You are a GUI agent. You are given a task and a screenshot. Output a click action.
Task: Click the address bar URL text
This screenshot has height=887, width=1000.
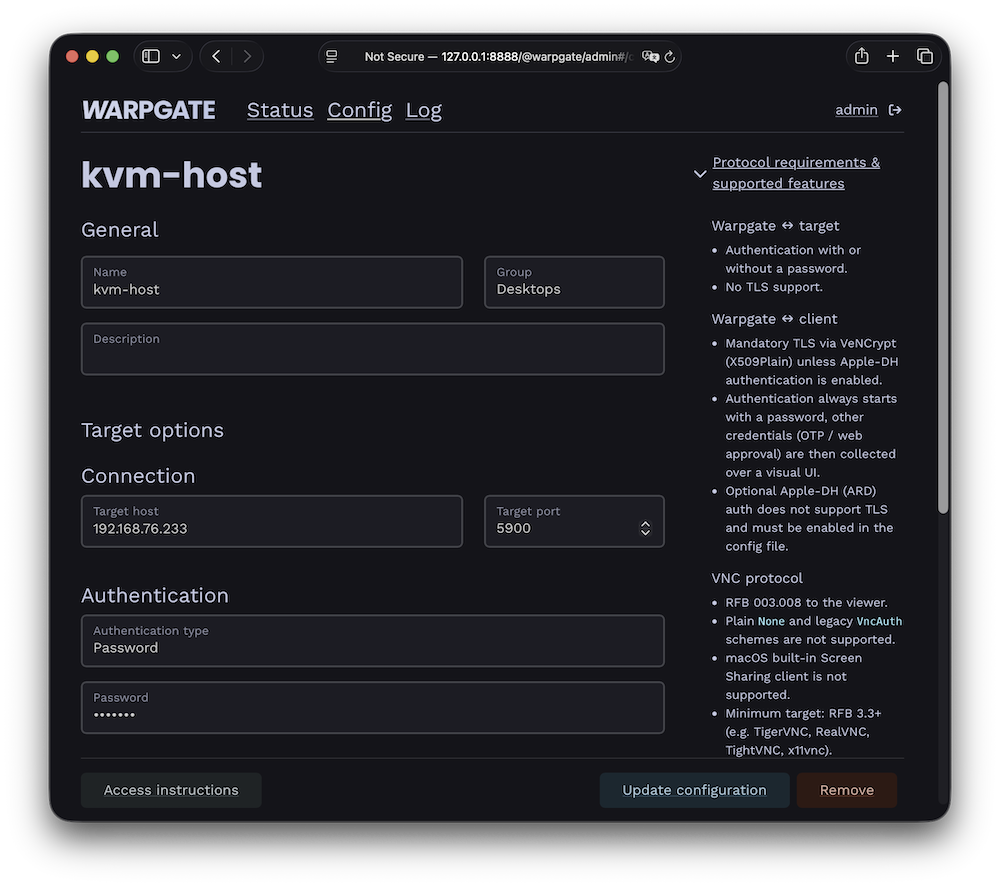(499, 56)
